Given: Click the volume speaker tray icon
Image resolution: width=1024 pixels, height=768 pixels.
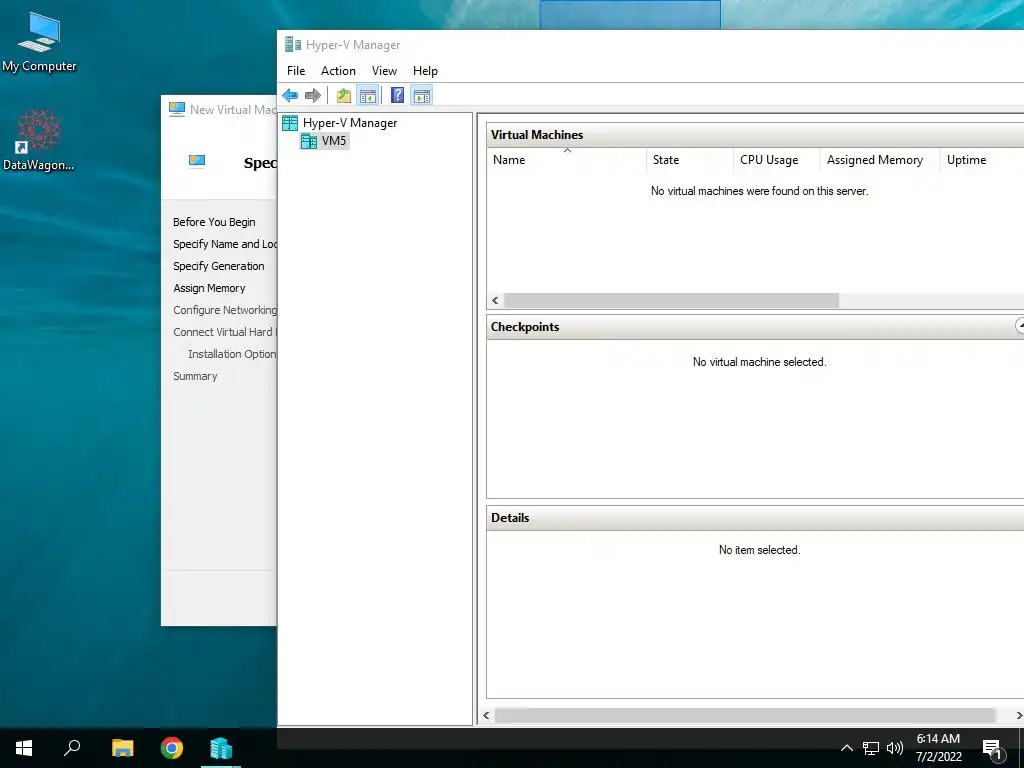Looking at the screenshot, I should tap(895, 748).
